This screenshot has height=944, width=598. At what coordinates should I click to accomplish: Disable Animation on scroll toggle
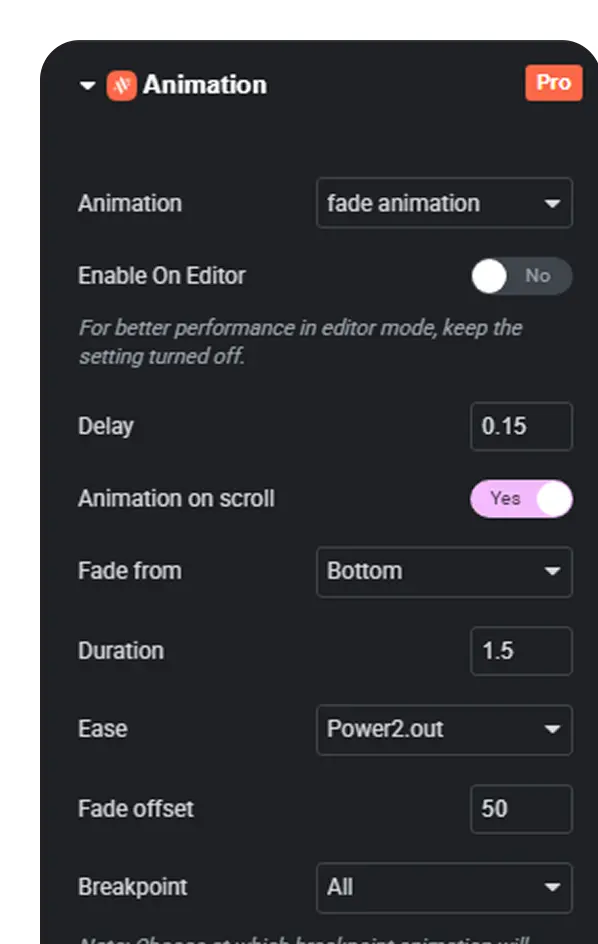(x=522, y=498)
